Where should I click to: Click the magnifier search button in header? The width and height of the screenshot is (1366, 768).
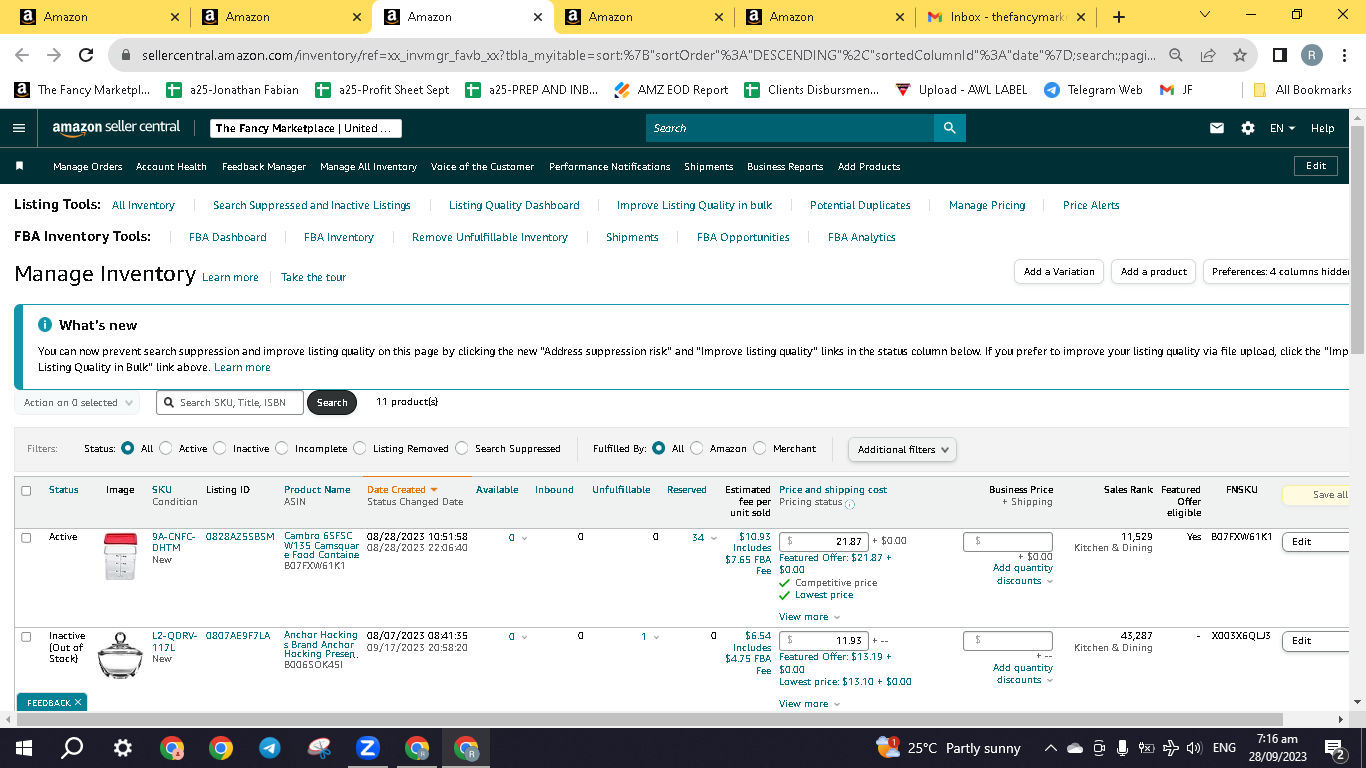949,128
